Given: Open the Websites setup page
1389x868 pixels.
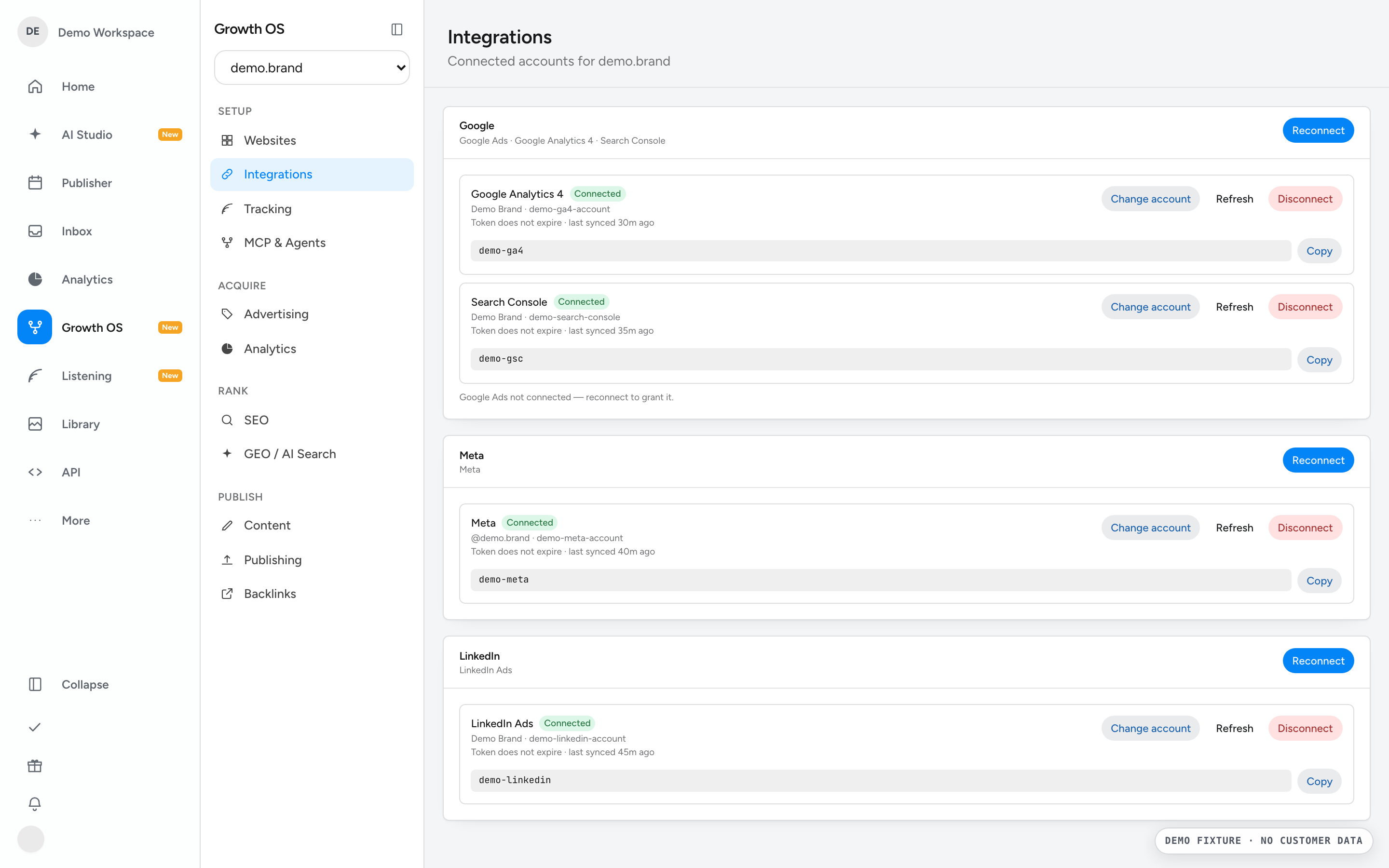Looking at the screenshot, I should point(312,140).
